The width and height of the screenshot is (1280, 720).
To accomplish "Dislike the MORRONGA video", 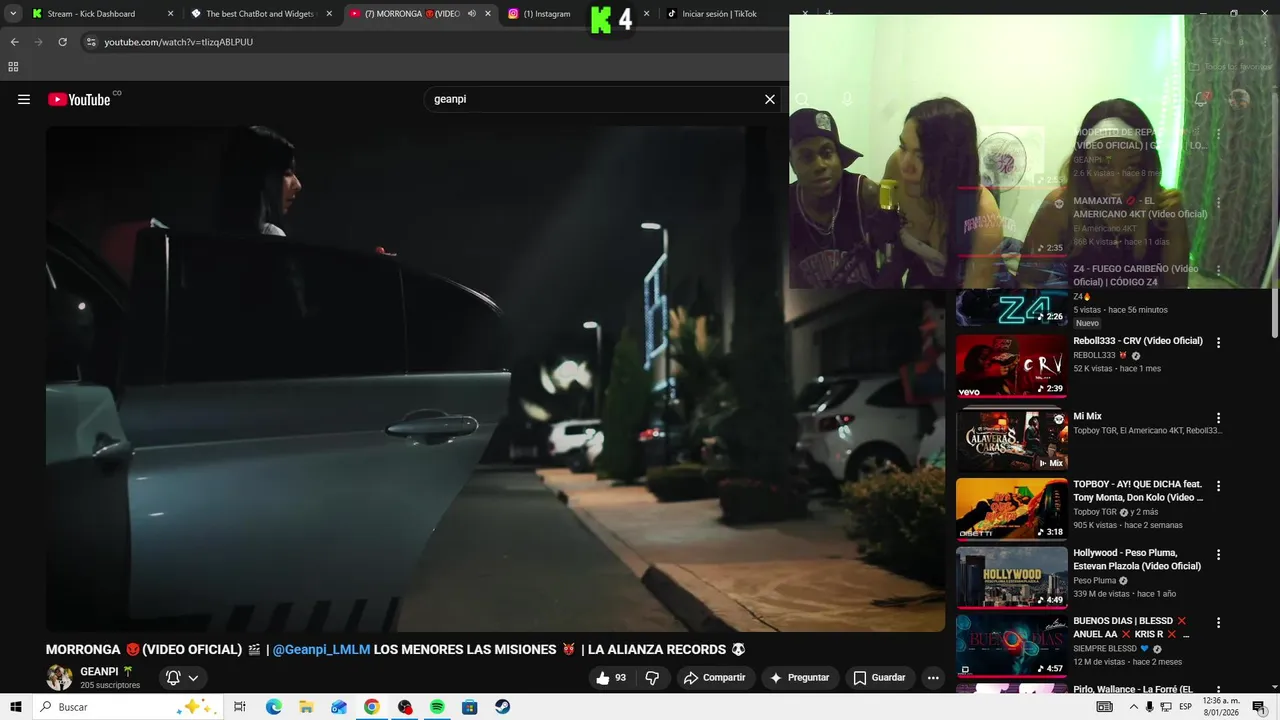I will [652, 677].
